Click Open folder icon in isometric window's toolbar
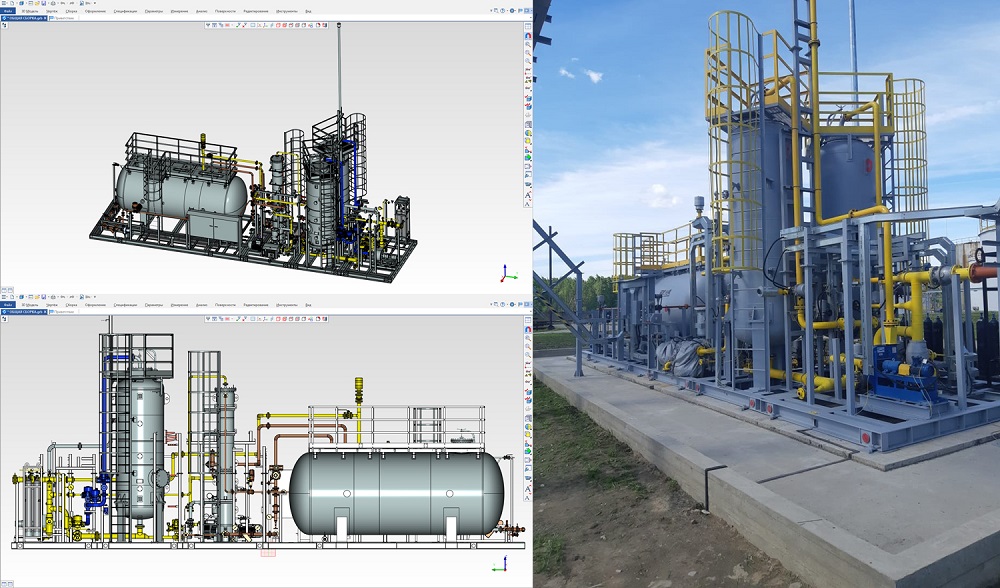The height and width of the screenshot is (588, 1000). 37,3
